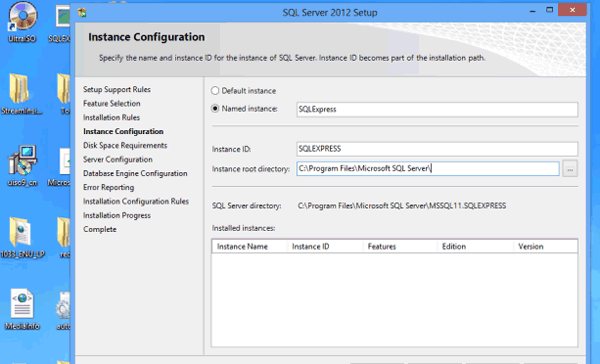The width and height of the screenshot is (600, 364).
Task: Click the Instance root directory field
Action: pos(428,168)
